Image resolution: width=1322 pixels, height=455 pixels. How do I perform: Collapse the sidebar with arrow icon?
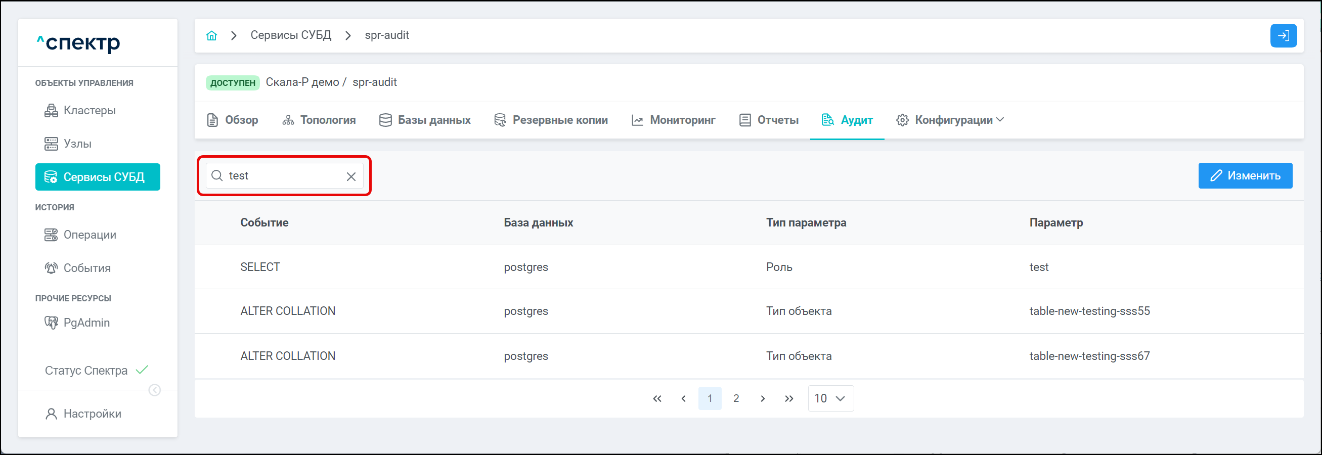(155, 390)
